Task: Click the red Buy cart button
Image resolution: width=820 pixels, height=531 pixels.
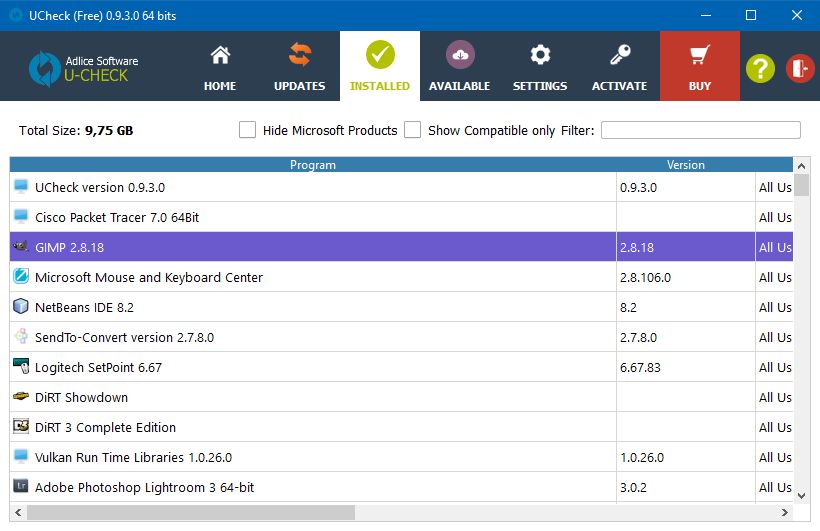Action: click(700, 66)
